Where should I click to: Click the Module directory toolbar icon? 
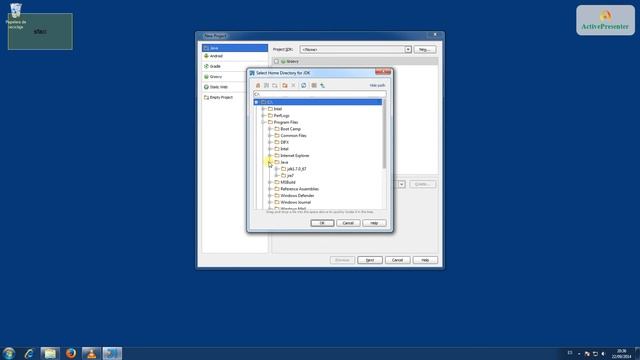pyautogui.click(x=275, y=85)
